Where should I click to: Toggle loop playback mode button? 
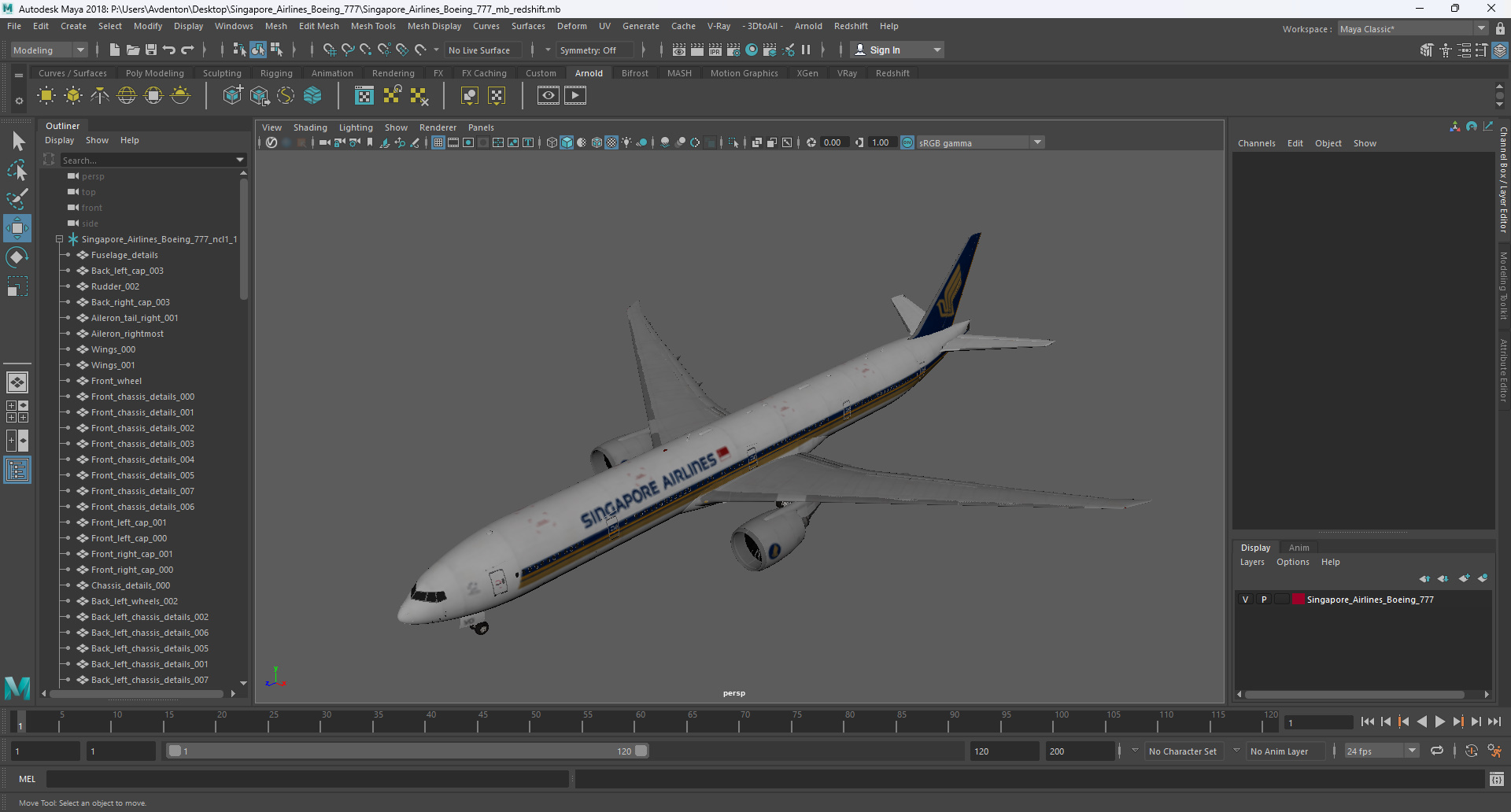pyautogui.click(x=1437, y=751)
